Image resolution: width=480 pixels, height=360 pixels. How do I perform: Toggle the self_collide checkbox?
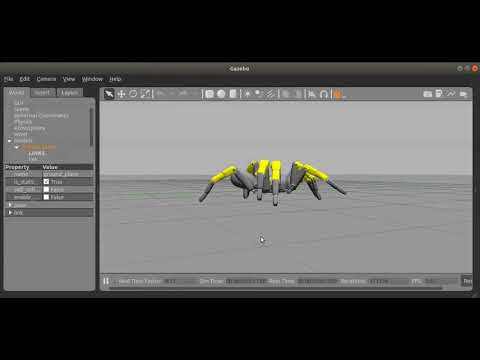tap(46, 189)
